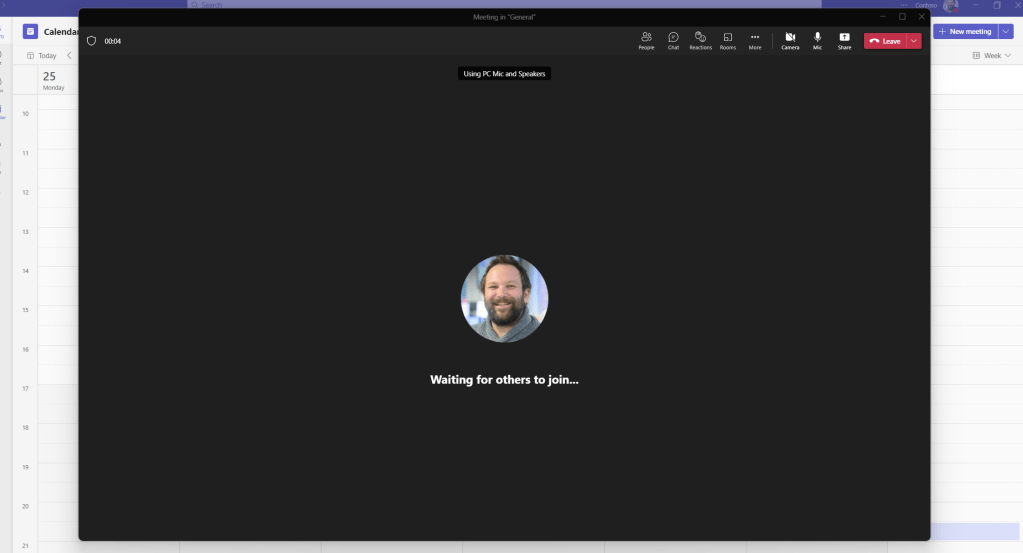Image resolution: width=1023 pixels, height=553 pixels.
Task: Open the meeting Chat panel
Action: [x=673, y=40]
